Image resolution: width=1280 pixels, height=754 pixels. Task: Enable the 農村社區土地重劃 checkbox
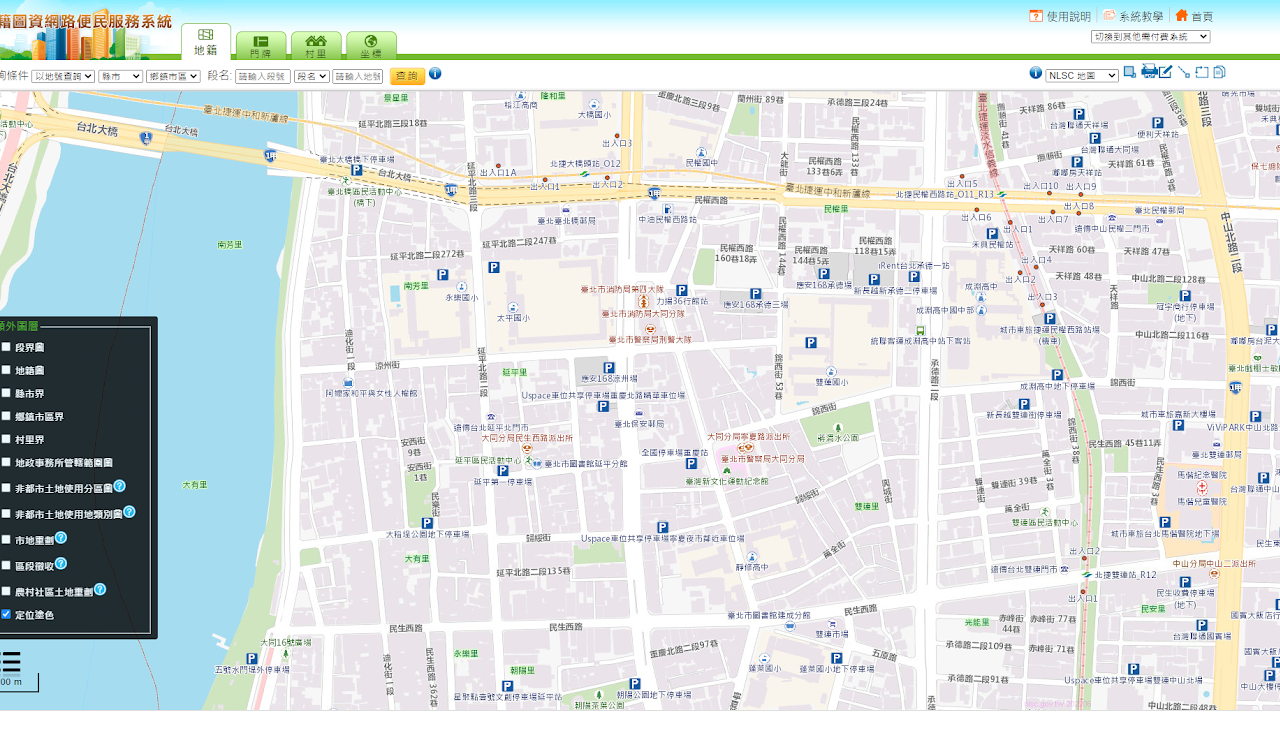click(x=6, y=592)
